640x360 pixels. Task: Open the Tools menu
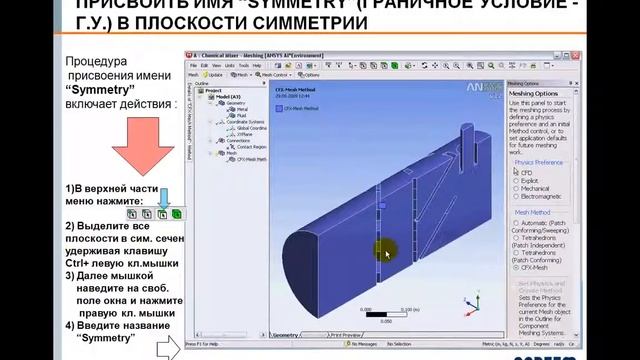coord(244,65)
